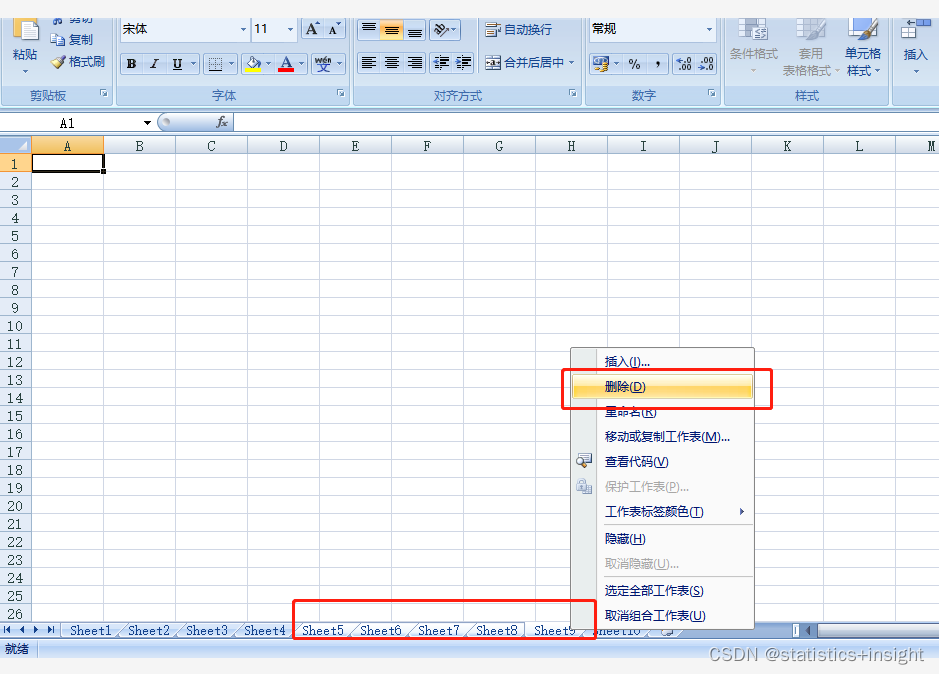This screenshot has width=939, height=674.
Task: Click increase decimal places icon
Action: 683,64
